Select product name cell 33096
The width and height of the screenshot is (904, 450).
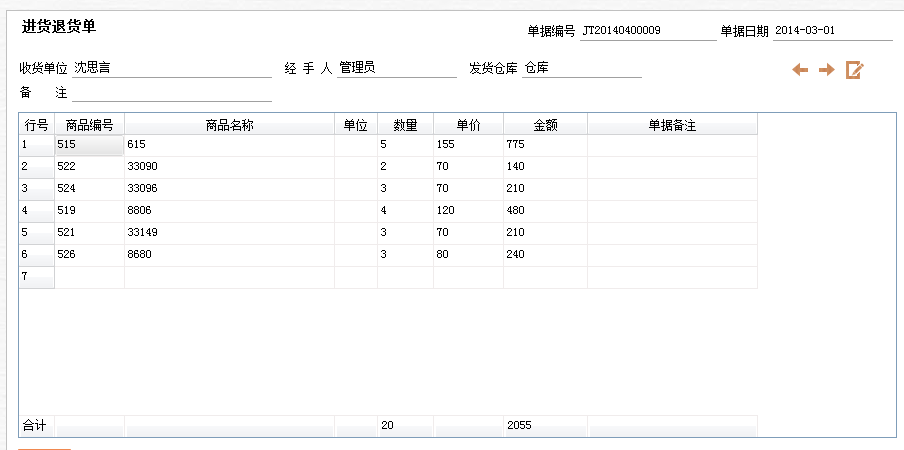(229, 189)
